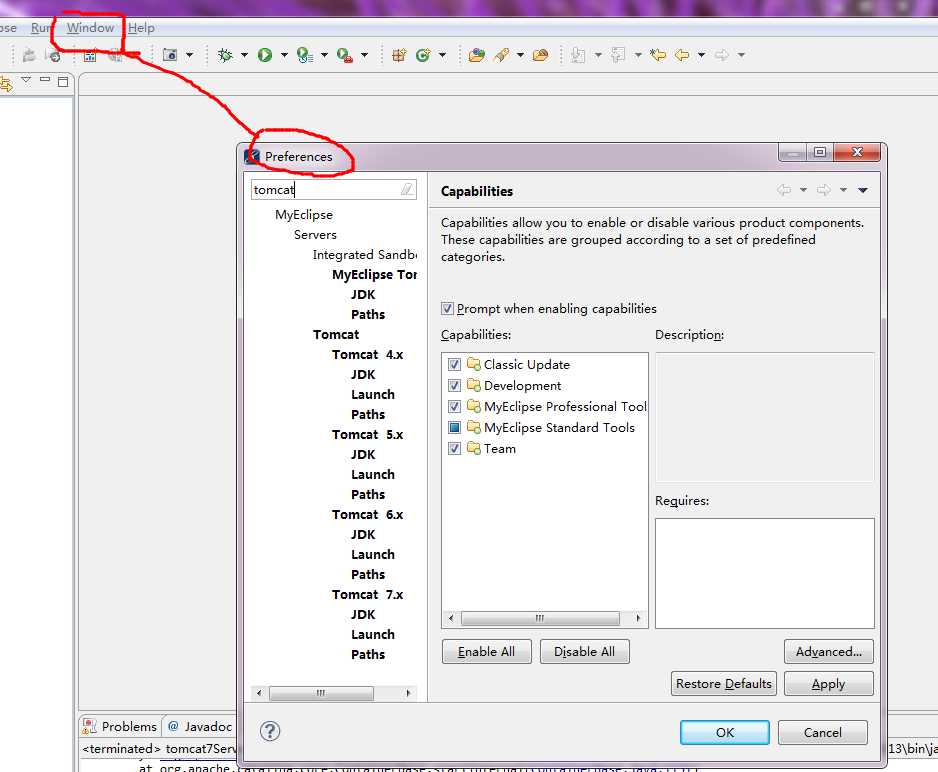The width and height of the screenshot is (938, 772).
Task: Click the right scroll arrow of Capabilities list
Action: [x=638, y=618]
